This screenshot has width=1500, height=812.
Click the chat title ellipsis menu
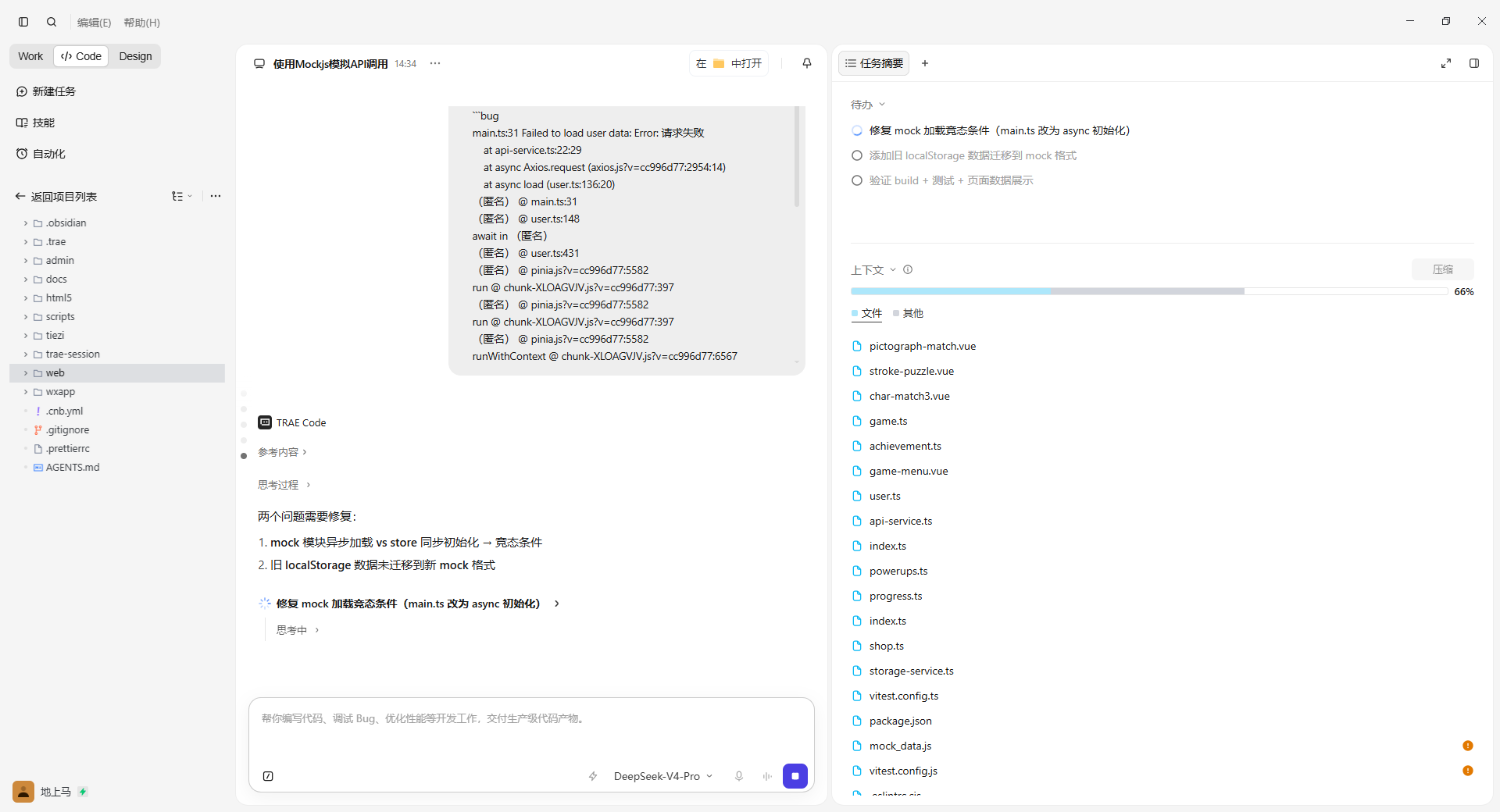pyautogui.click(x=435, y=63)
